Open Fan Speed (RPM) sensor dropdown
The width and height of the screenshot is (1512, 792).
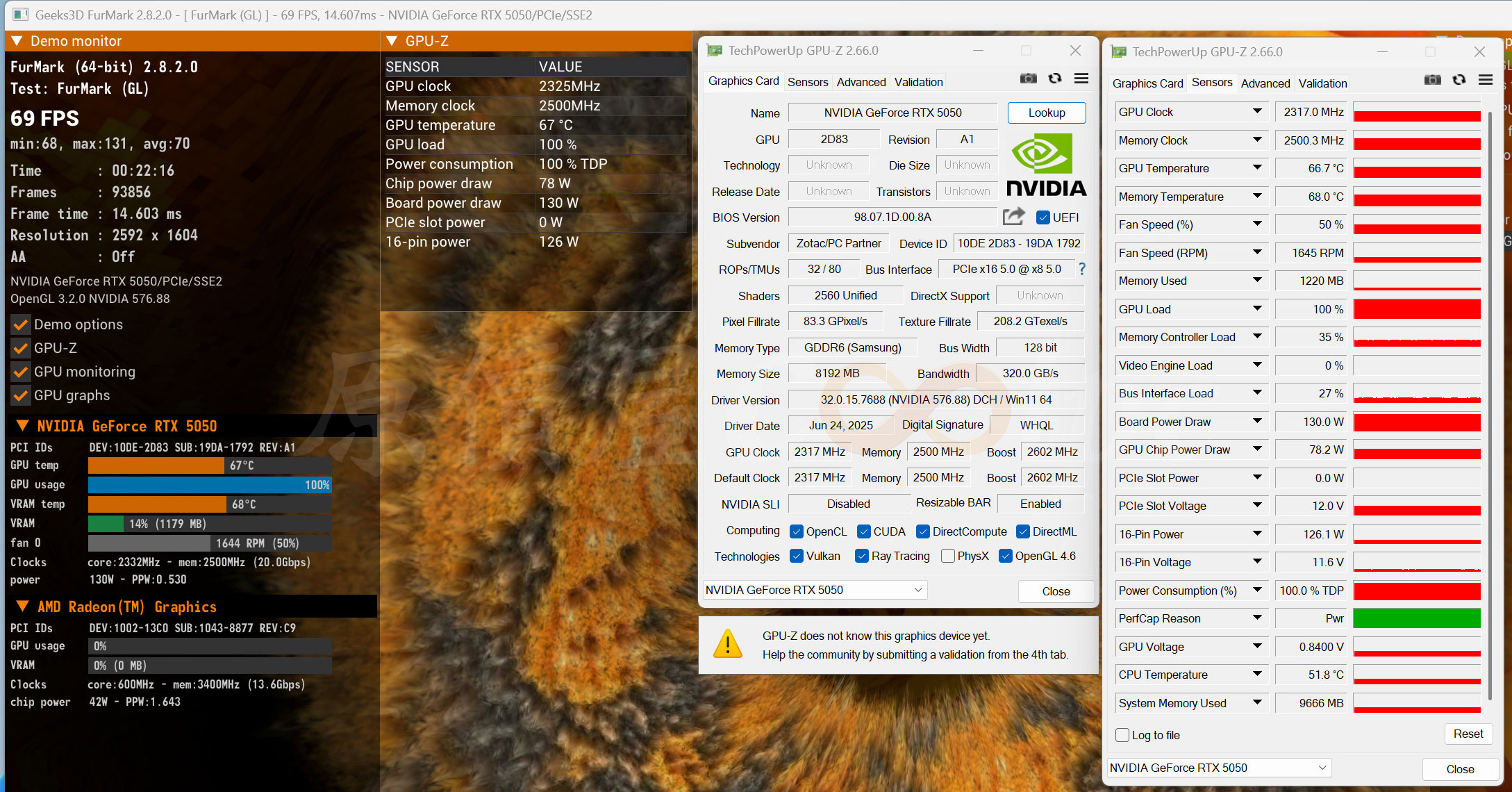[1257, 253]
